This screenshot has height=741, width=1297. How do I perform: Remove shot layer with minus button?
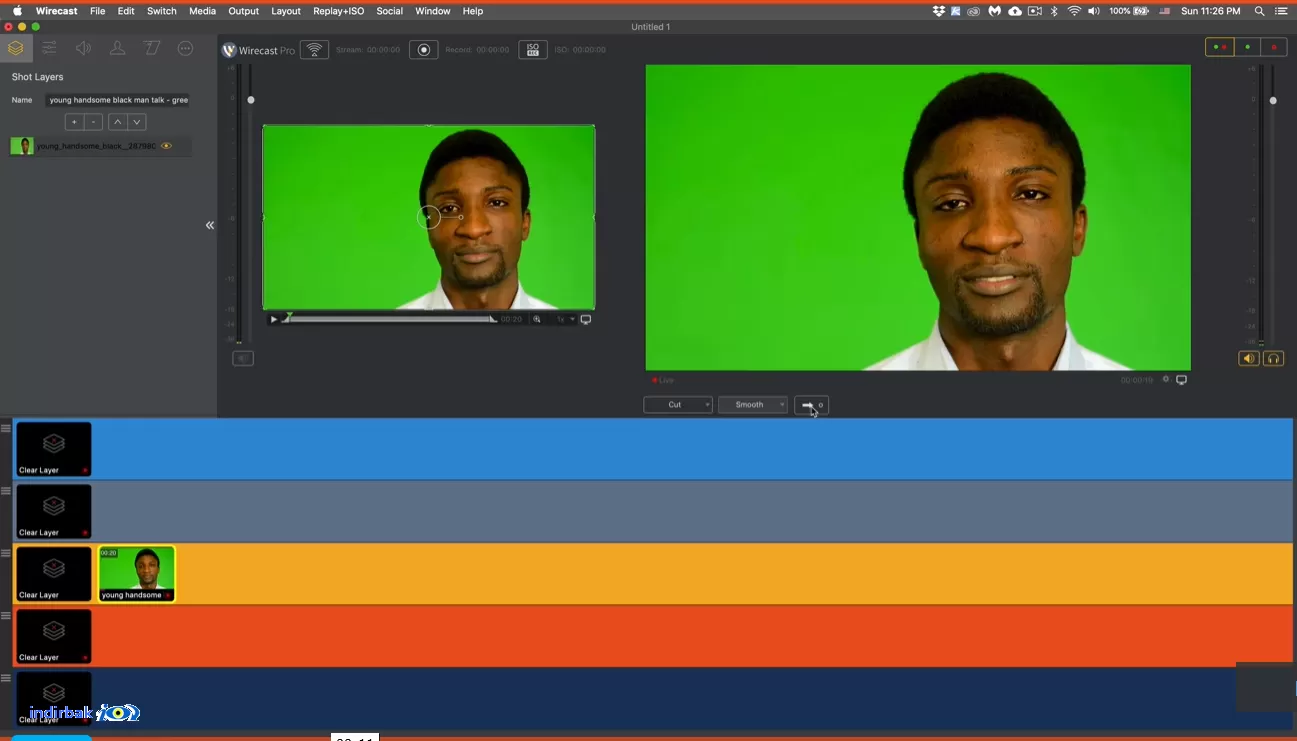coord(93,122)
